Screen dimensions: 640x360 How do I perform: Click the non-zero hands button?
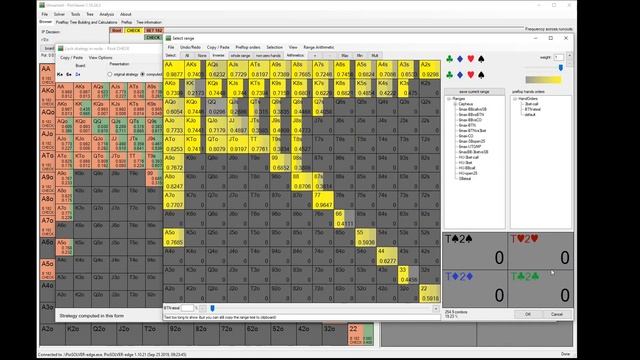[x=268, y=56]
